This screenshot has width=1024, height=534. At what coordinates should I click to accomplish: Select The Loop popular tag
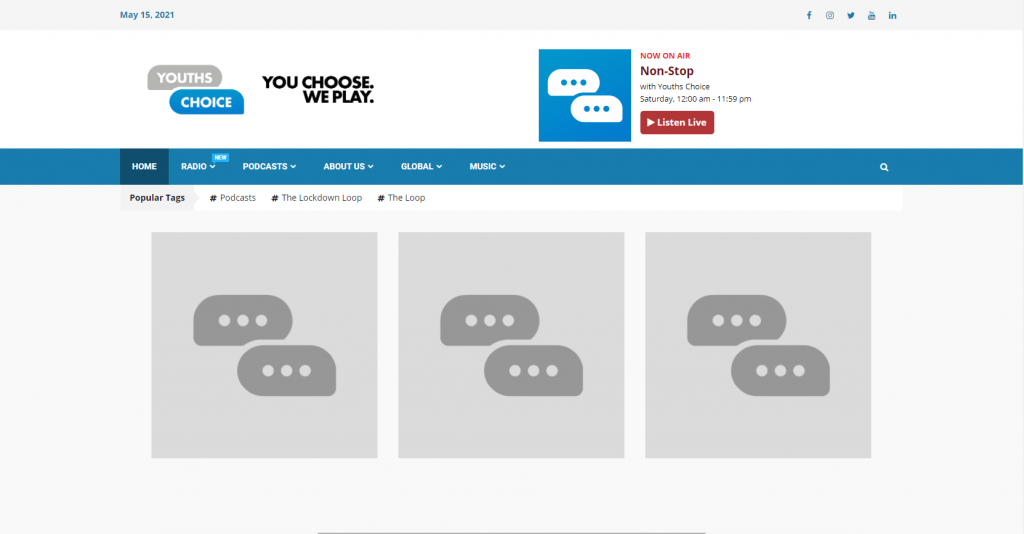pyautogui.click(x=402, y=198)
